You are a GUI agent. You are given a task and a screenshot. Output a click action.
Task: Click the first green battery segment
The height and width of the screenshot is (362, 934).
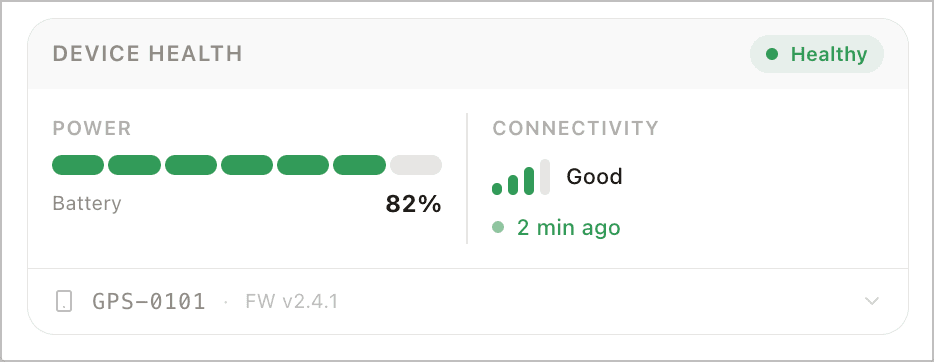coord(78,165)
